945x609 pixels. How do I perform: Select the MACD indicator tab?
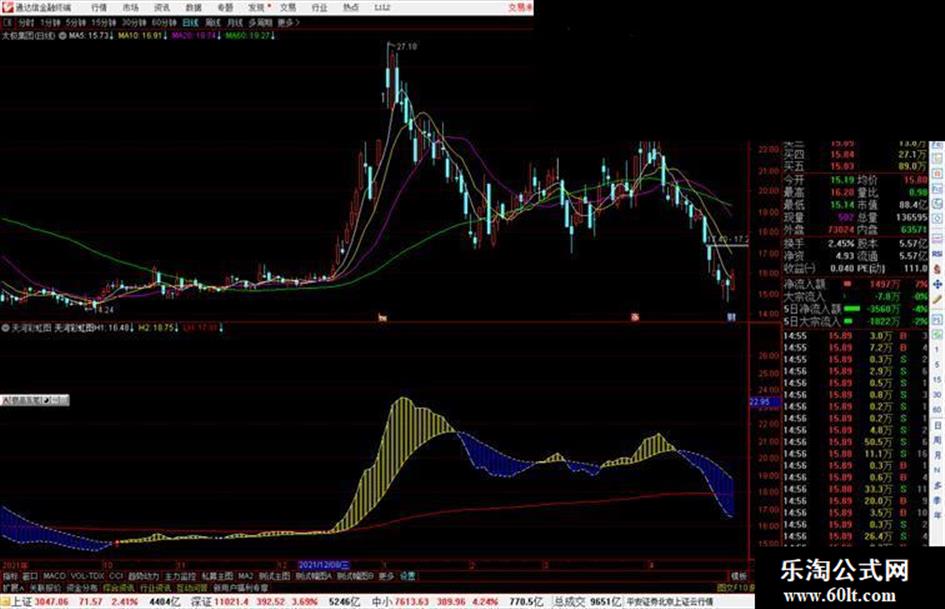(x=54, y=576)
